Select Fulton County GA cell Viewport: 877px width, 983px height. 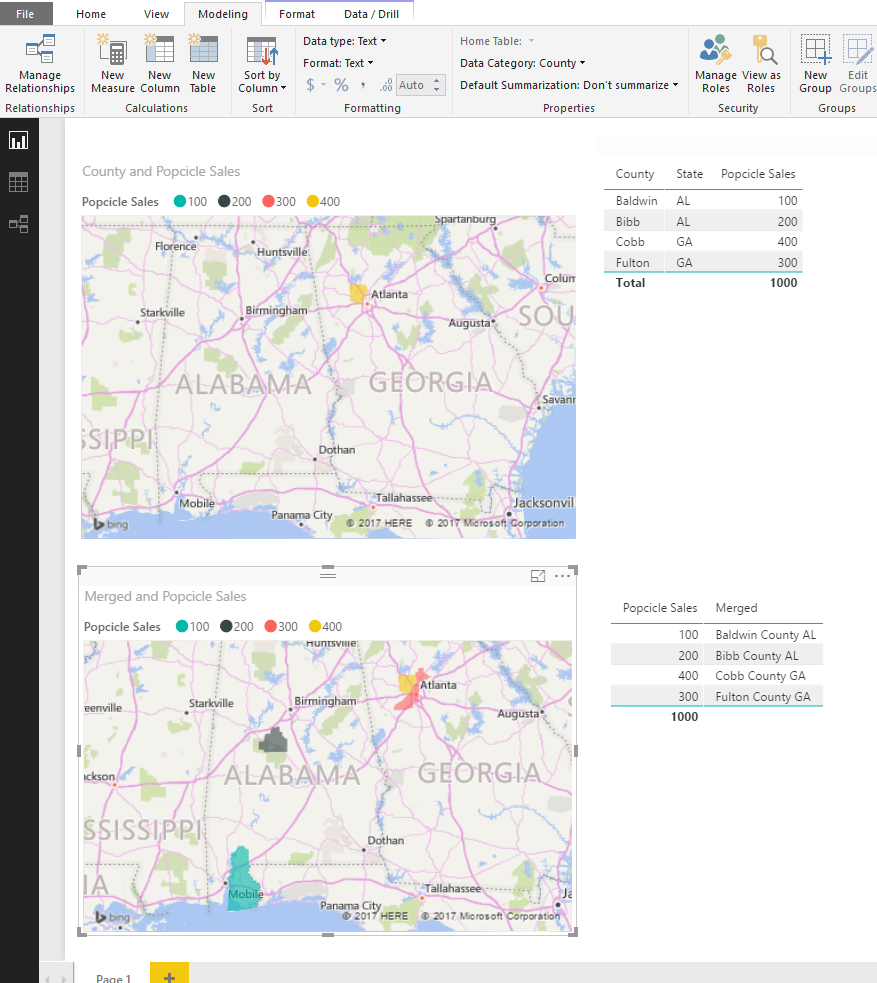click(762, 697)
